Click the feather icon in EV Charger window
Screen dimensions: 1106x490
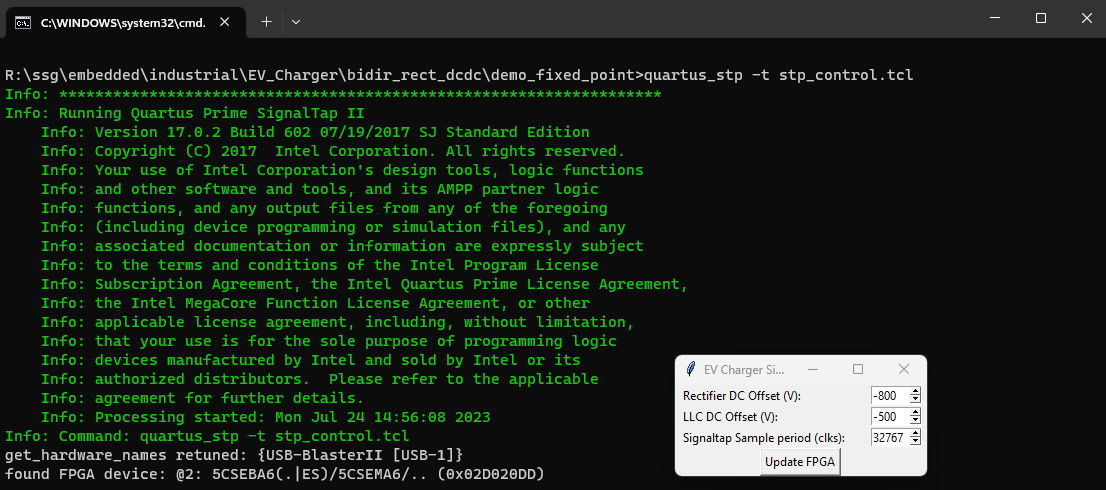(690, 369)
